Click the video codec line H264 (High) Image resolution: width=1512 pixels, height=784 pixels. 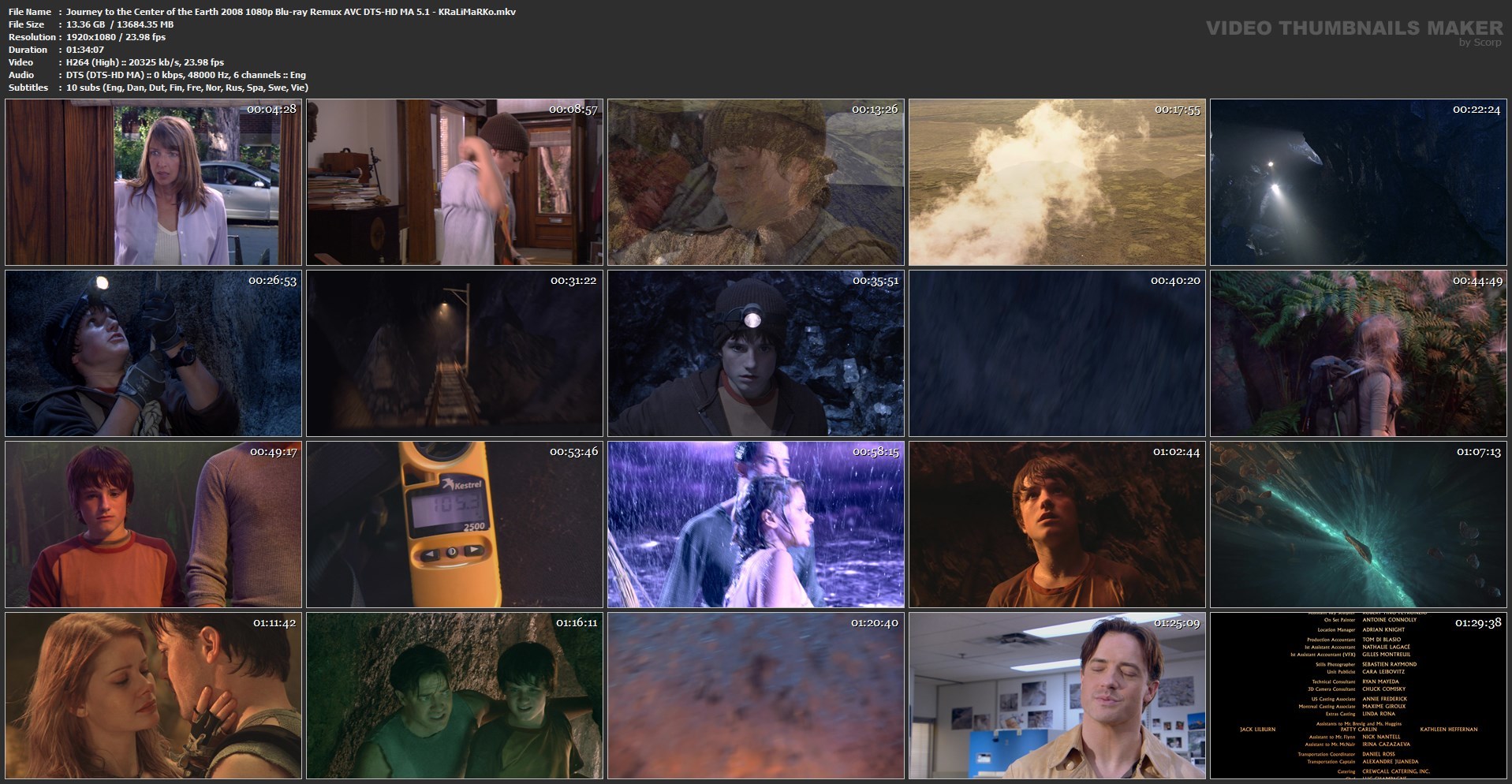[x=145, y=62]
